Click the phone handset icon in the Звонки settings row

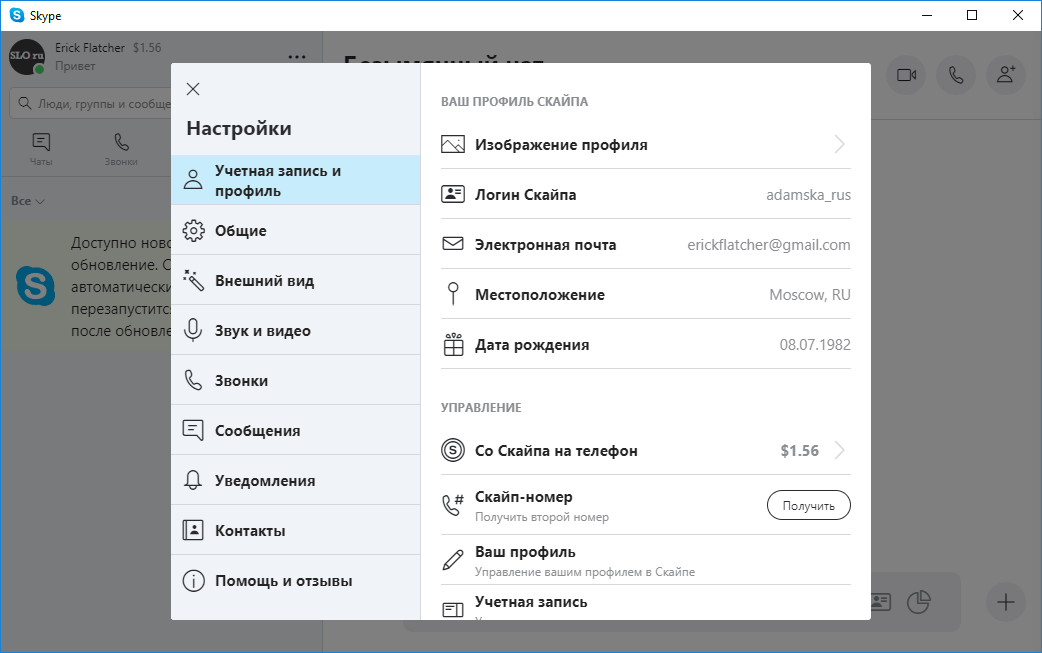[x=193, y=381]
